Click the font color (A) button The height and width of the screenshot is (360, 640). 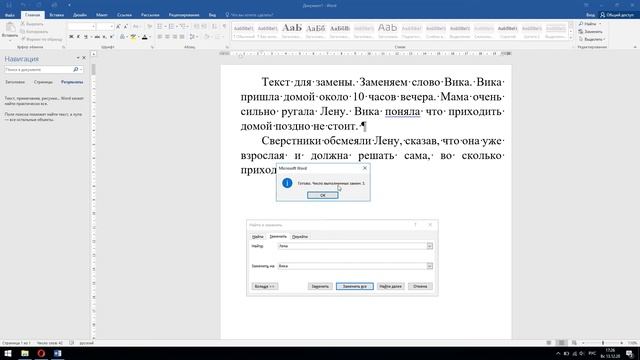click(x=144, y=37)
